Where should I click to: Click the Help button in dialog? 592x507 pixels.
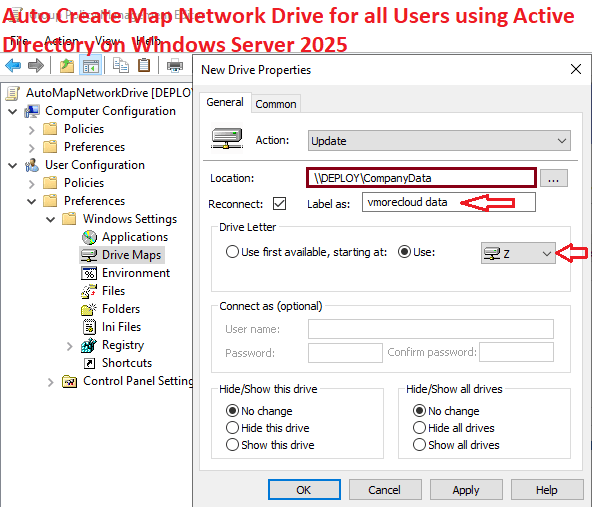tap(547, 490)
